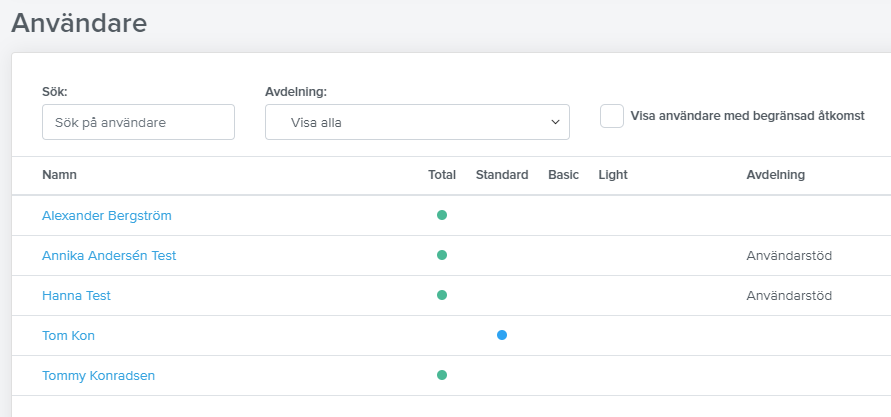Enable 'Visa användare med begränsad åtkomst' checkbox
Image resolution: width=891 pixels, height=417 pixels.
(612, 116)
